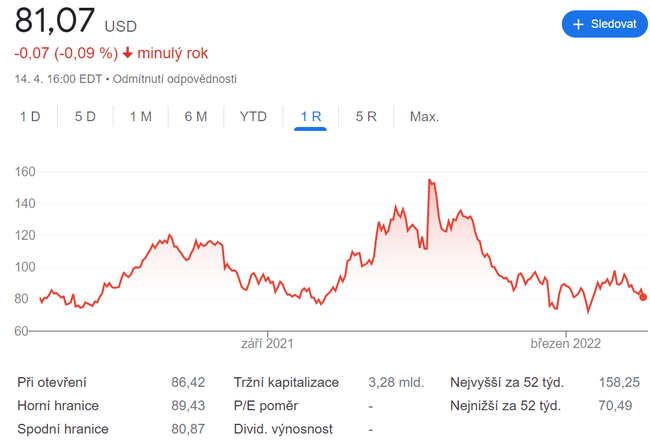Click the red down arrow price-change icon
This screenshot has height=440, width=650.
pos(127,53)
